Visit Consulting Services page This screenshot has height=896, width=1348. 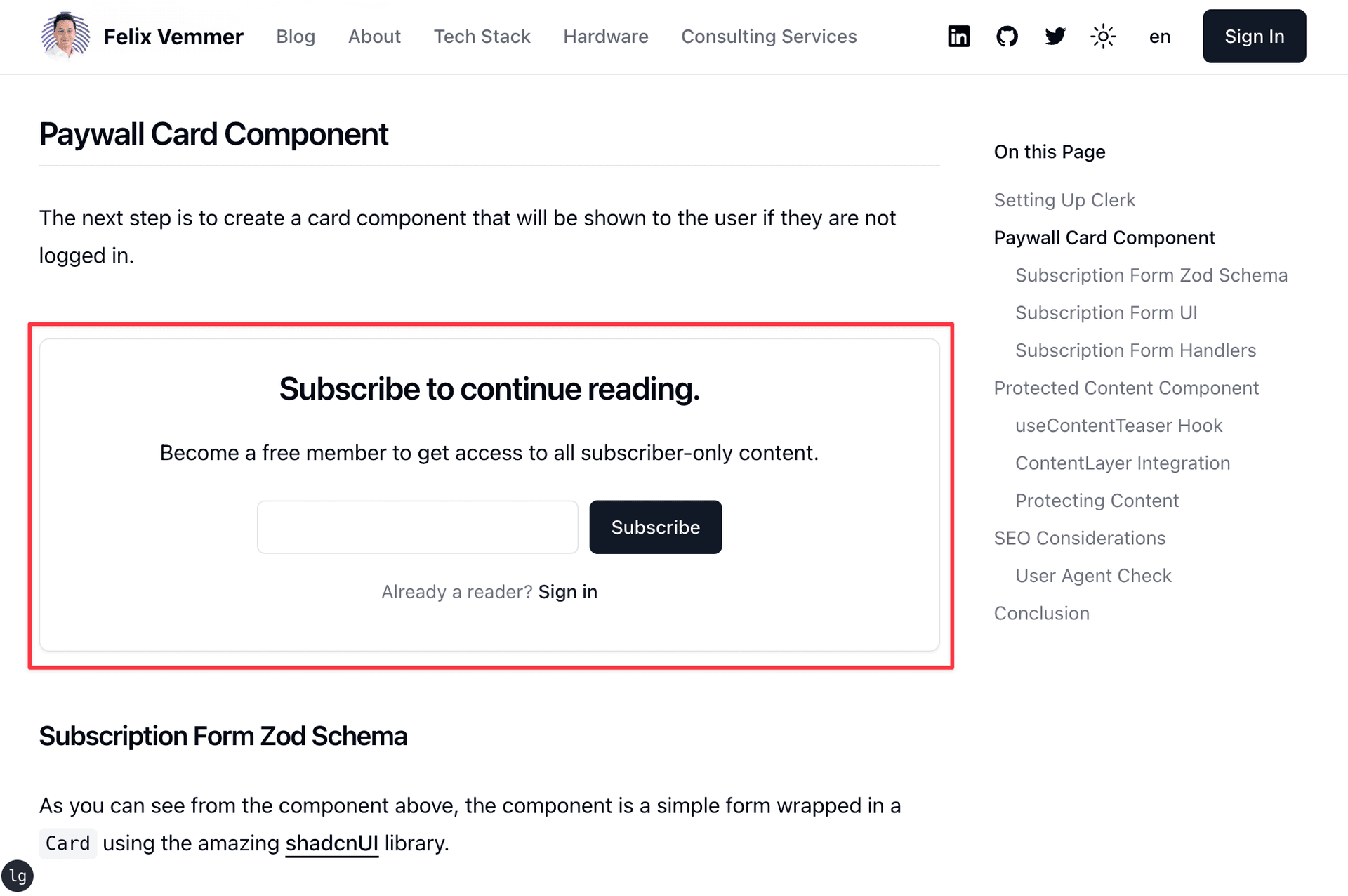pyautogui.click(x=769, y=37)
